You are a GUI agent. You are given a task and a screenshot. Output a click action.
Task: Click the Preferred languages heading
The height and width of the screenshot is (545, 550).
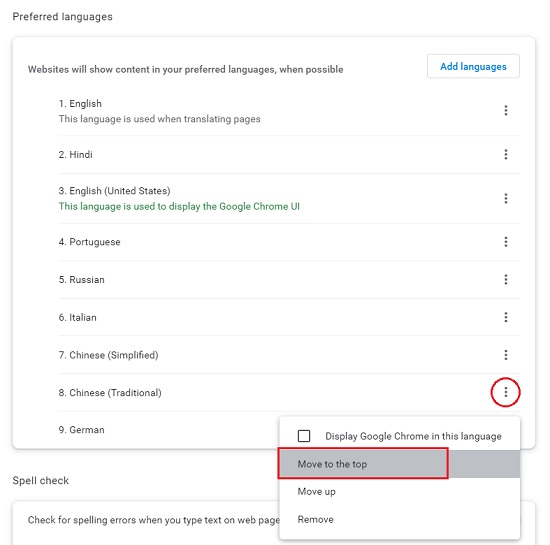pyautogui.click(x=62, y=17)
